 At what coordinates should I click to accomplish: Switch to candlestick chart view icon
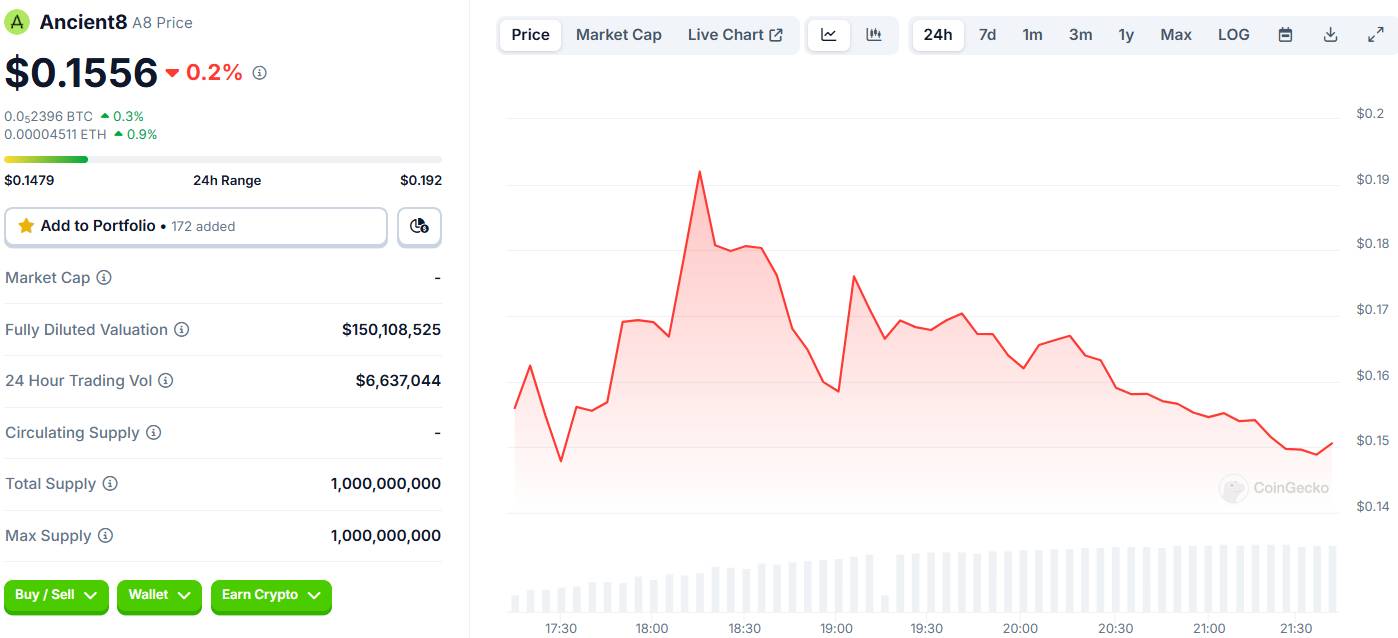[x=874, y=35]
